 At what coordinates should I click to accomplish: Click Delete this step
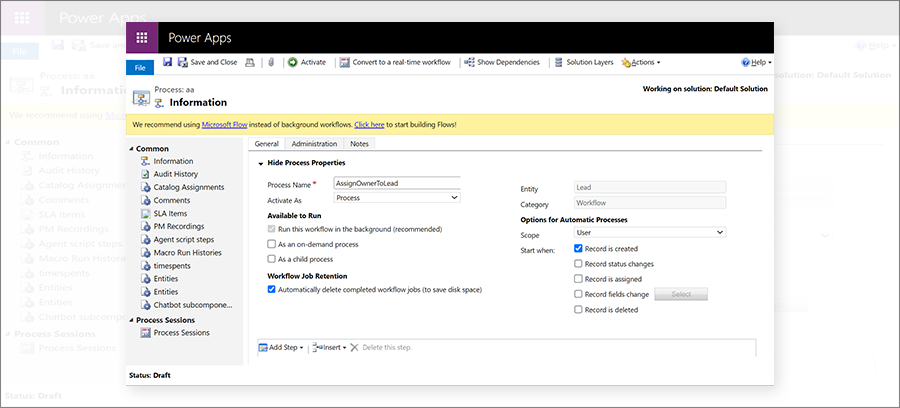pos(382,348)
